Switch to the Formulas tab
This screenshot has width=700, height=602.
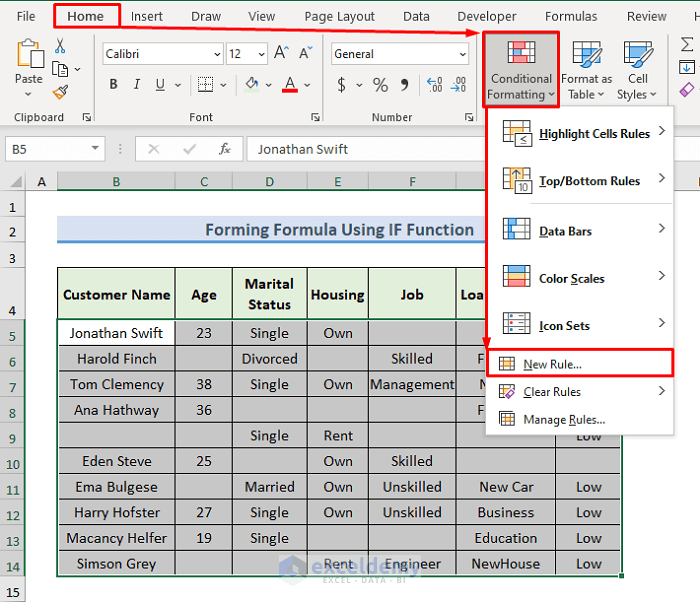tap(571, 16)
